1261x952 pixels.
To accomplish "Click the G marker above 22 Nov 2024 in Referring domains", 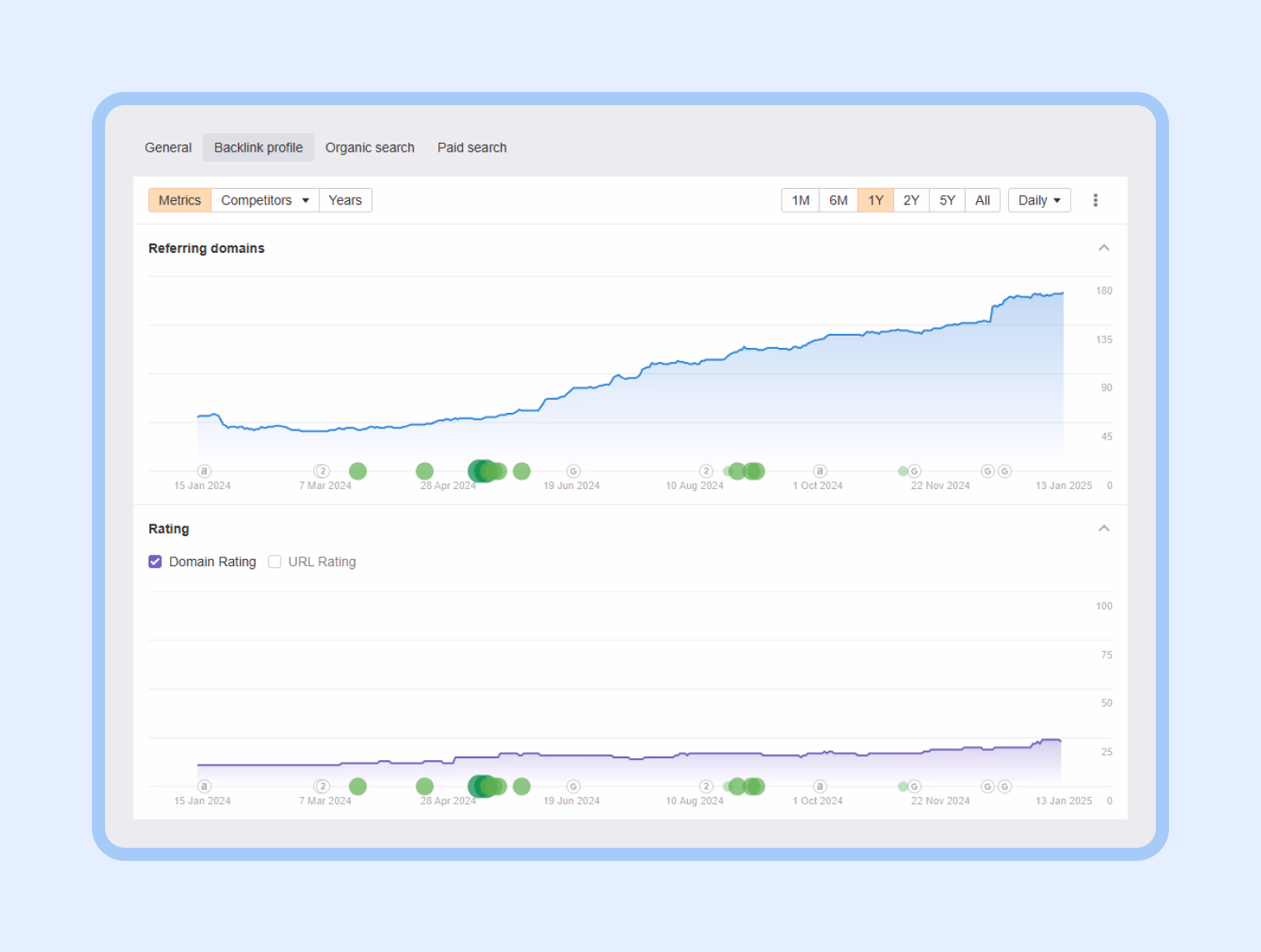I will [915, 471].
